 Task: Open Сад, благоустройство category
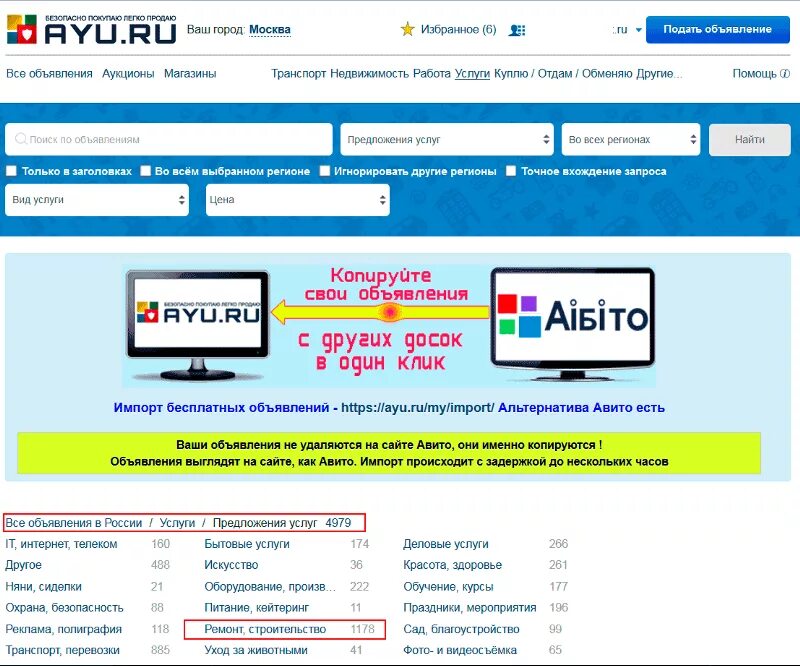tap(461, 629)
